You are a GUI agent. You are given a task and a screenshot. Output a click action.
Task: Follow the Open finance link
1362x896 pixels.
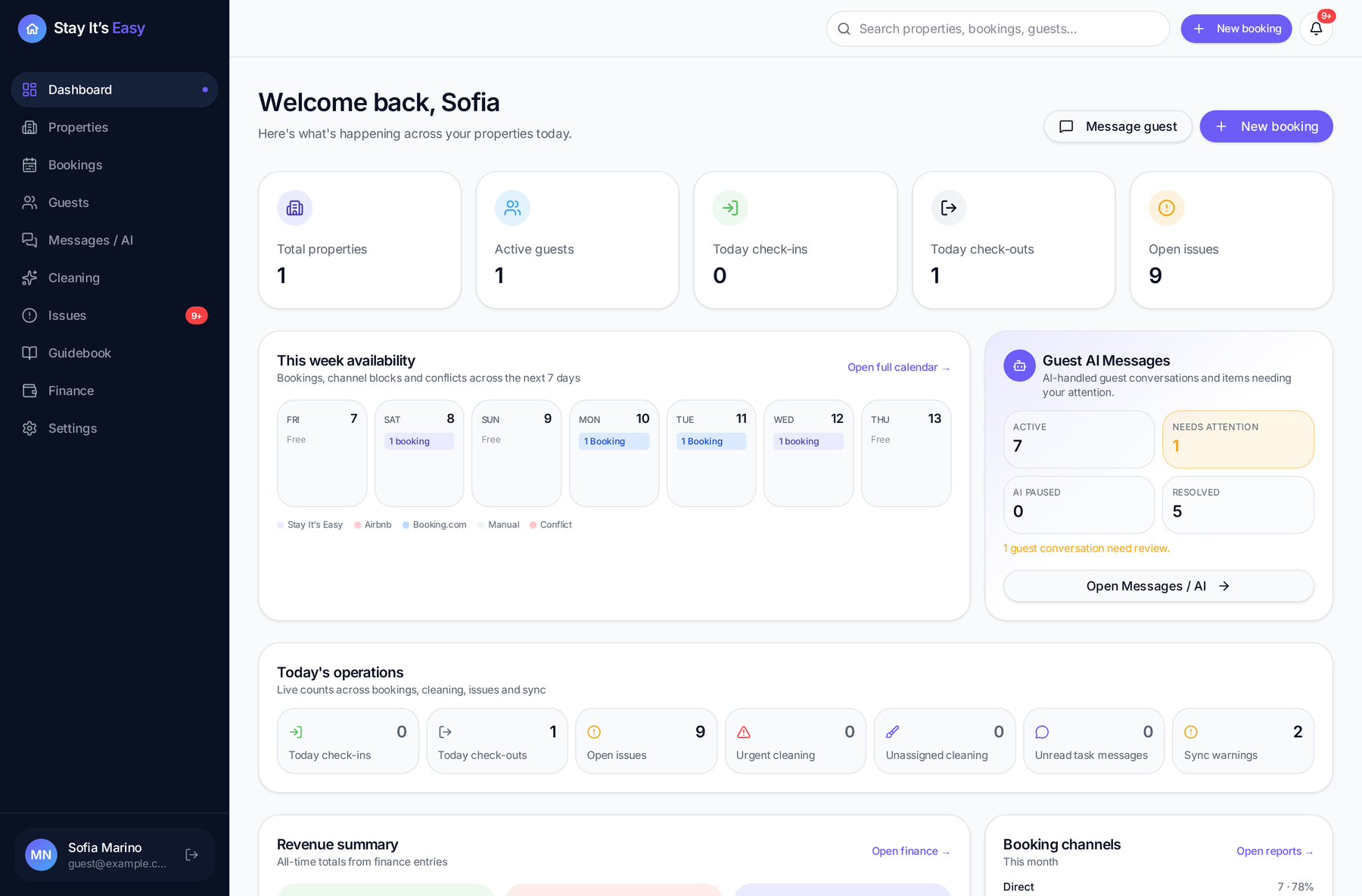pos(910,851)
